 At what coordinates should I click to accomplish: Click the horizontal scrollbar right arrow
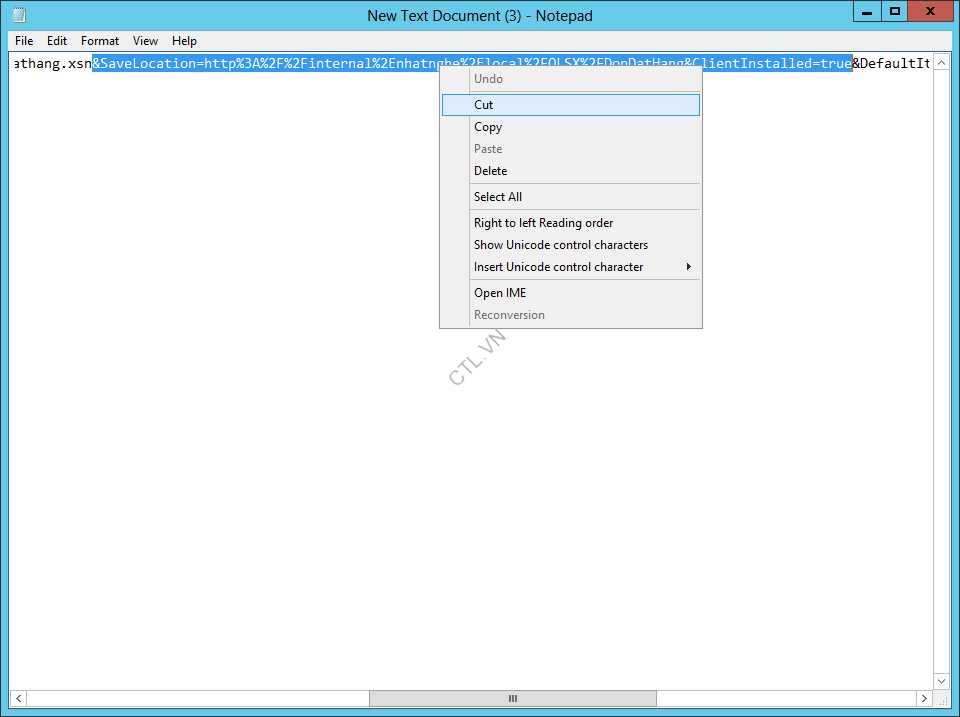[x=924, y=698]
